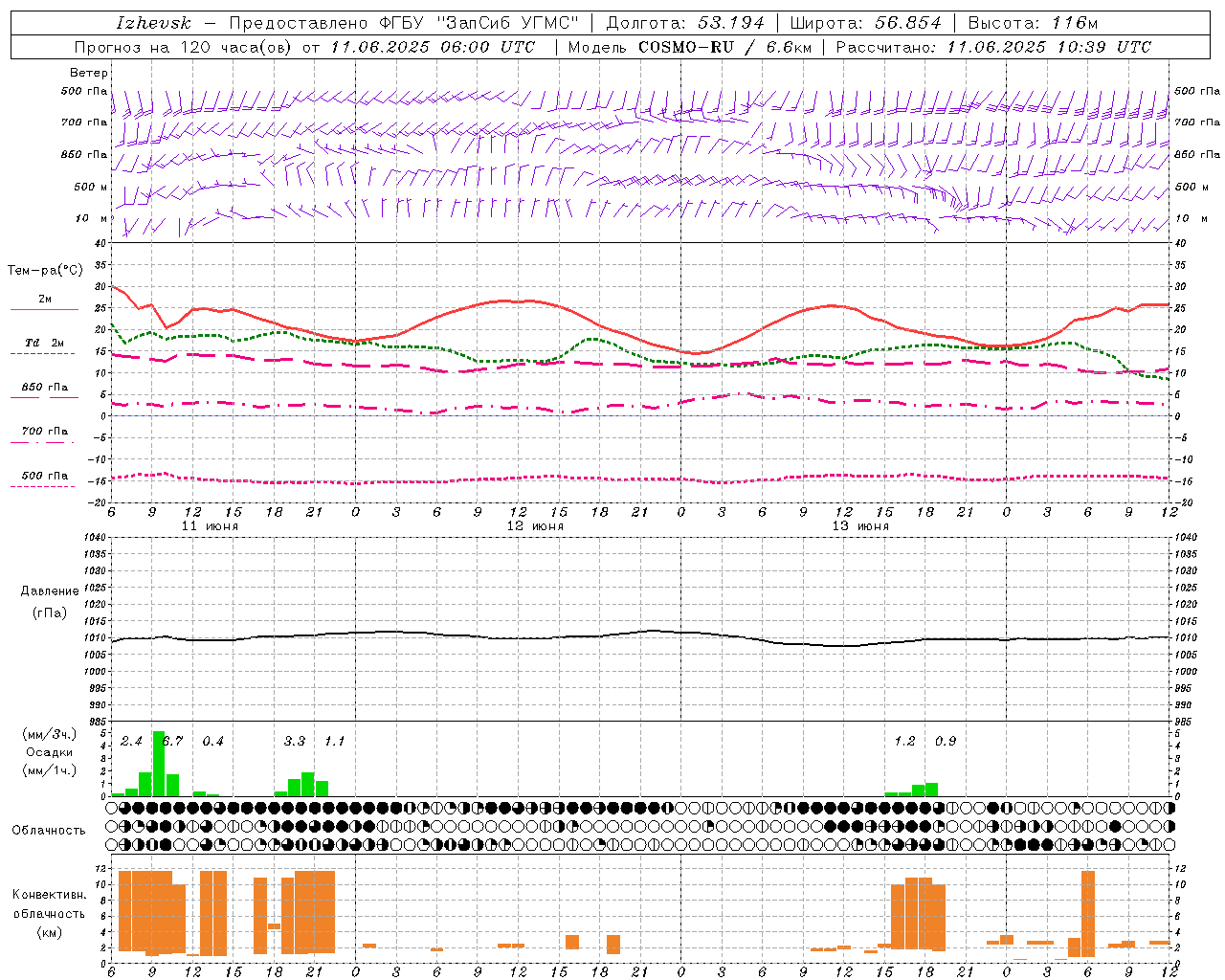Click the 'Осадки' precipitation label
This screenshot has height=980, width=1225.
[x=50, y=752]
